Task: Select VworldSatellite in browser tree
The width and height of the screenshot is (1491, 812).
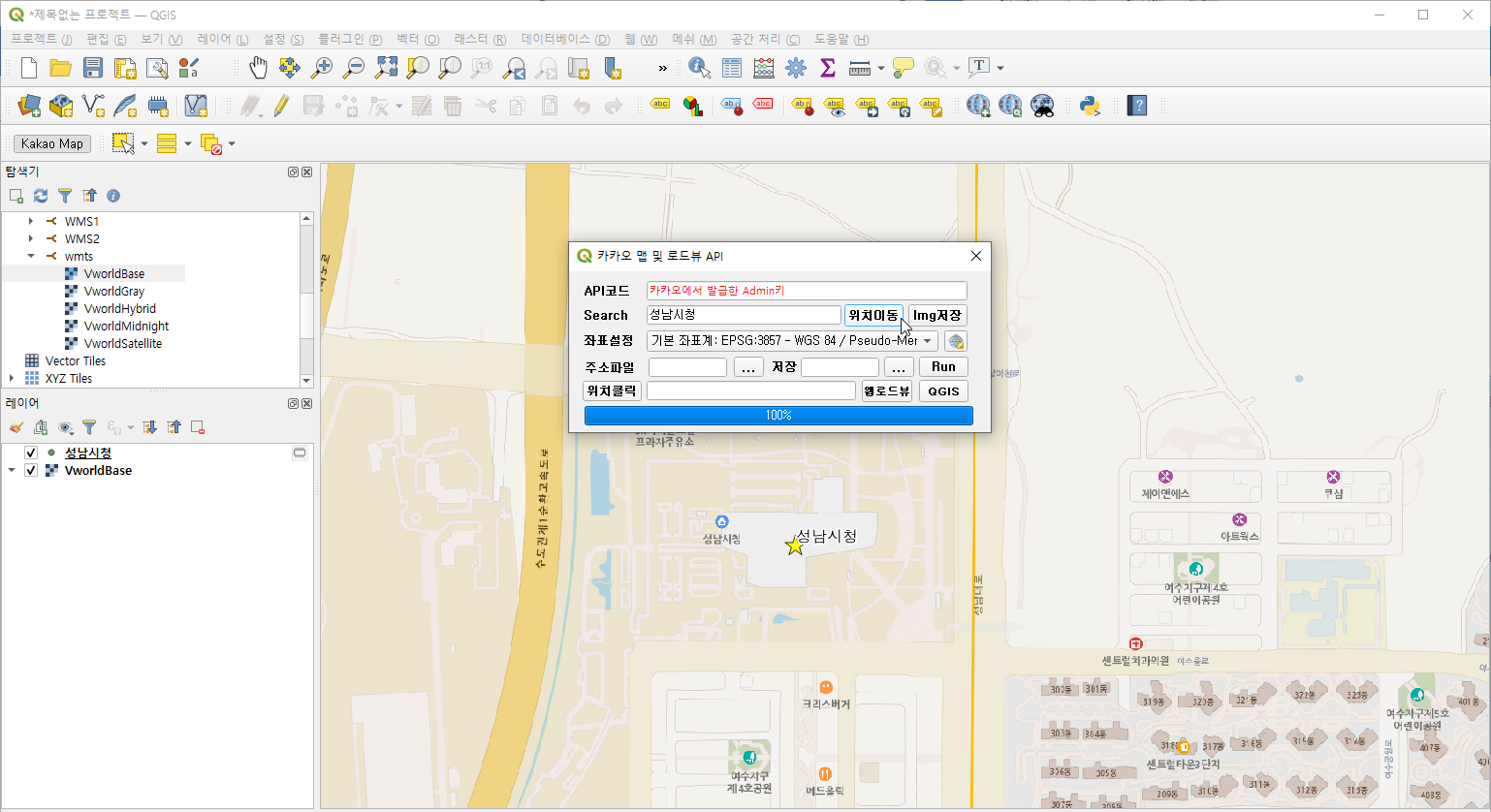Action: [x=123, y=343]
